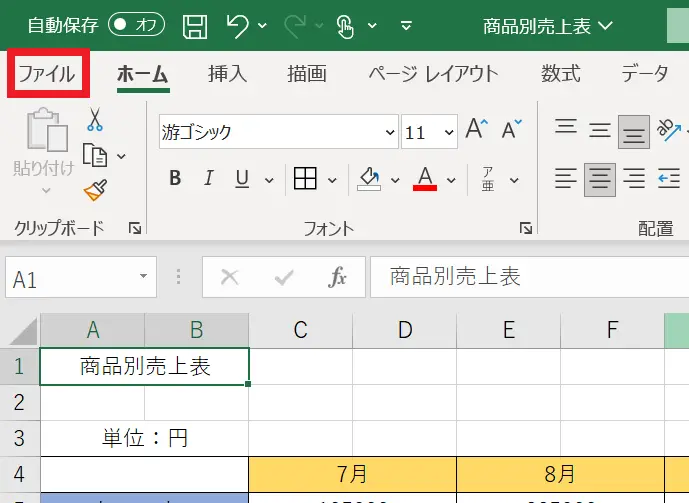689x503 pixels.
Task: Open the Font Color dropdown arrow
Action: click(x=451, y=180)
